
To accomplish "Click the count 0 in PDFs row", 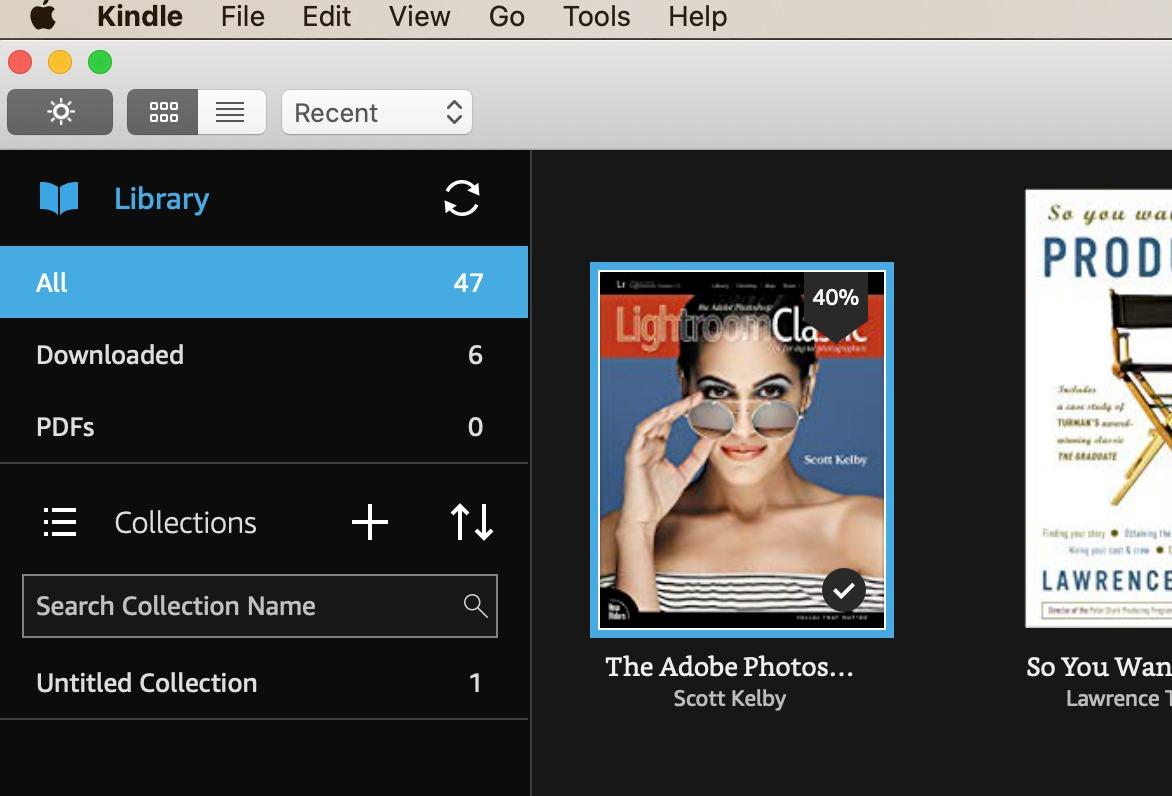I will (475, 427).
